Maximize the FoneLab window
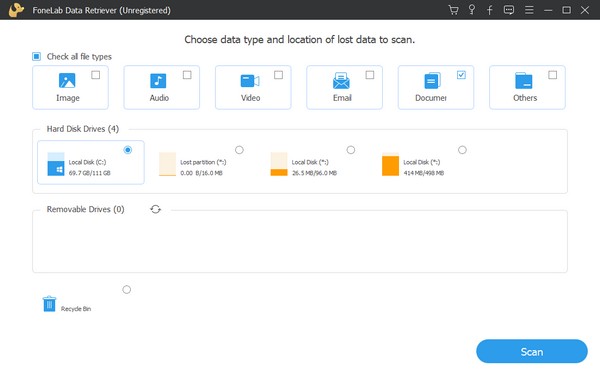The image size is (600, 377). tap(566, 10)
